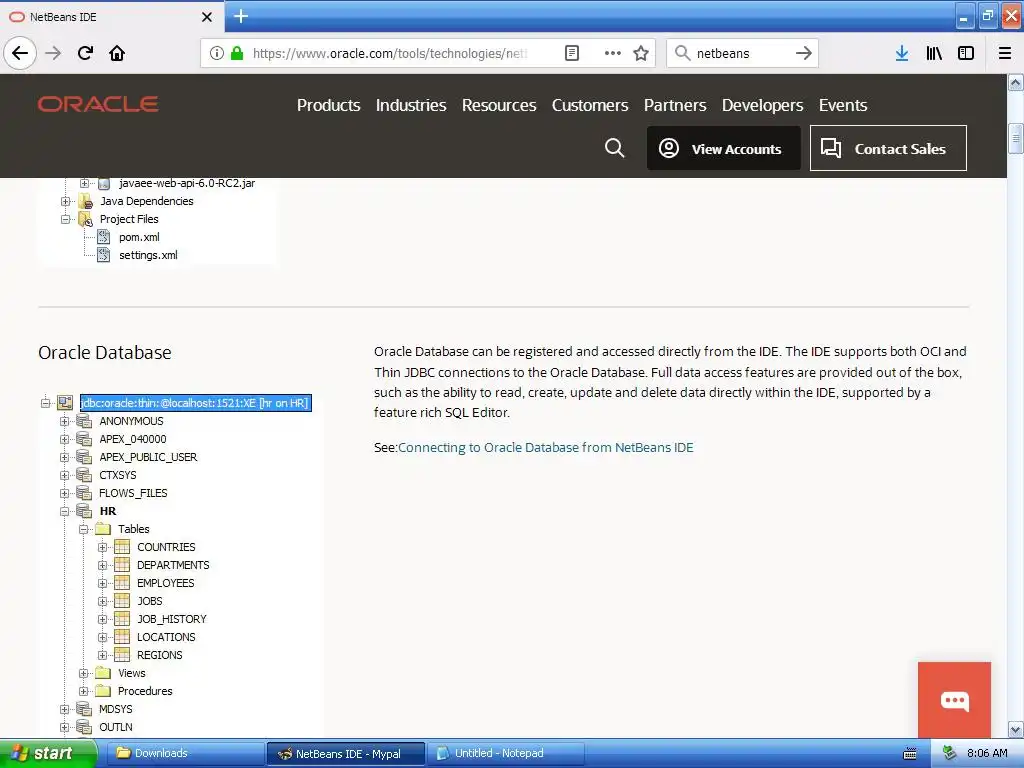
Task: Open the Industries menu
Action: [x=411, y=105]
